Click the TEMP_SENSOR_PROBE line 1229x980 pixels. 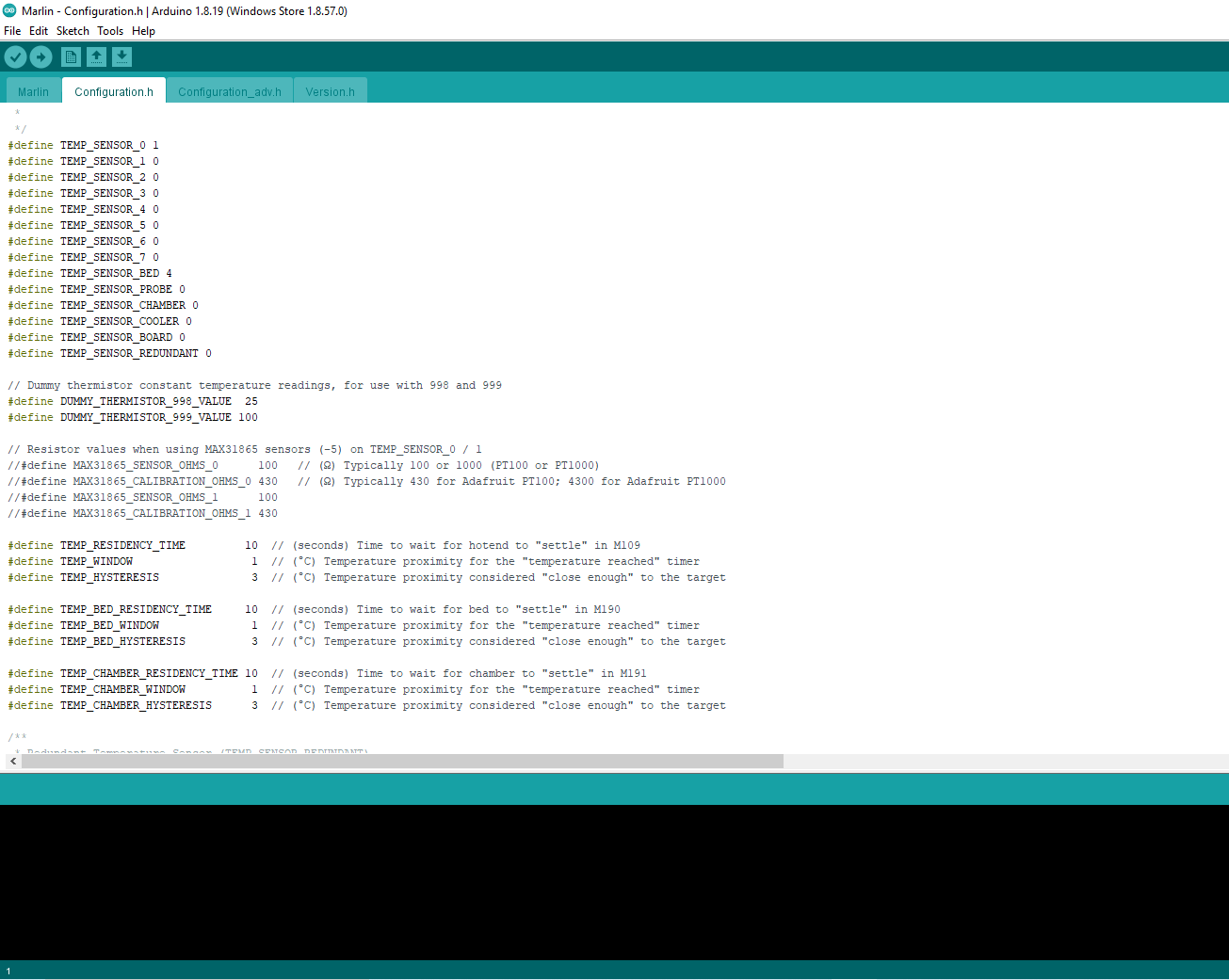point(97,289)
